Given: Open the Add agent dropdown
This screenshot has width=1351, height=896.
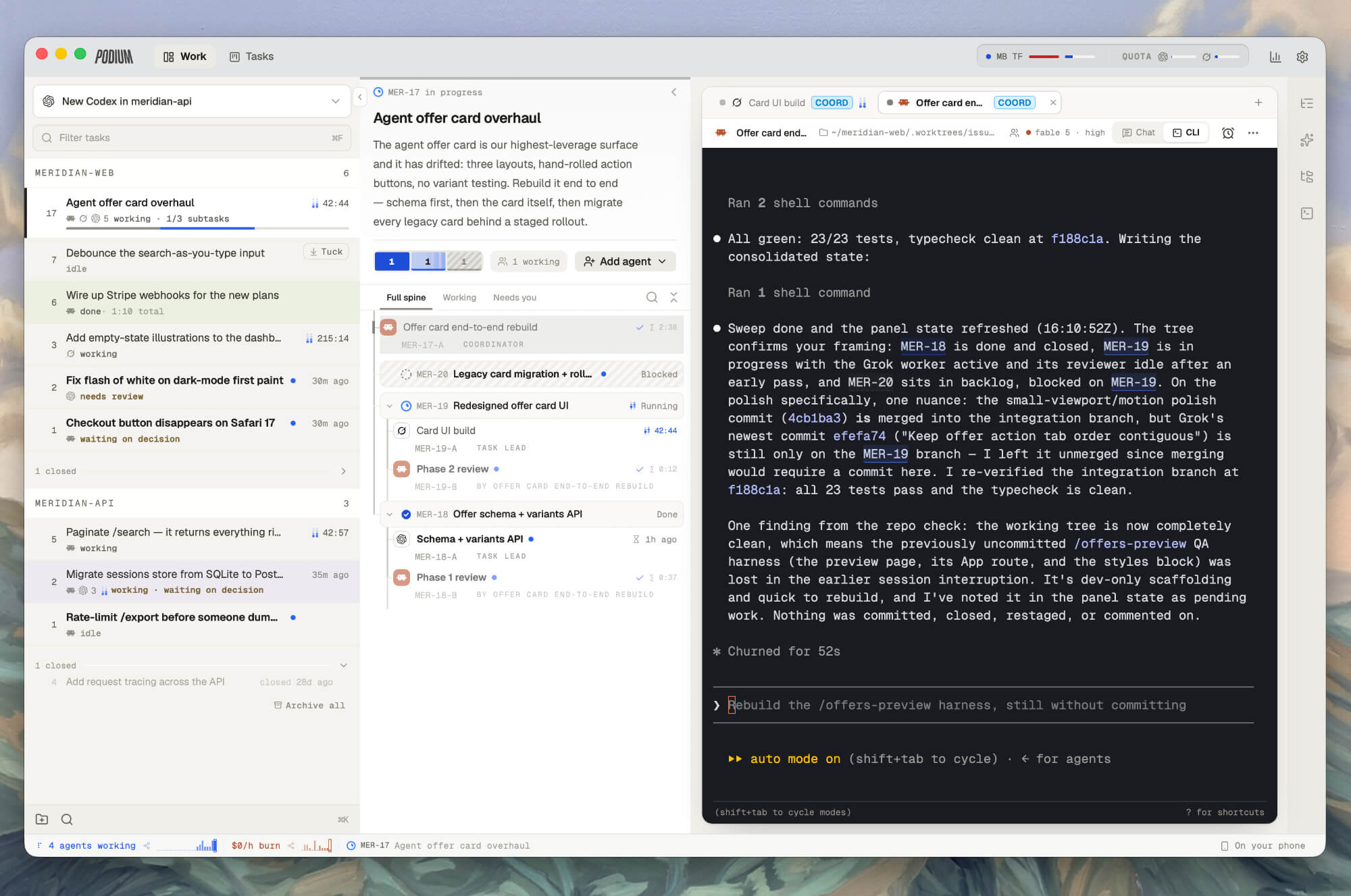Looking at the screenshot, I should click(x=626, y=261).
